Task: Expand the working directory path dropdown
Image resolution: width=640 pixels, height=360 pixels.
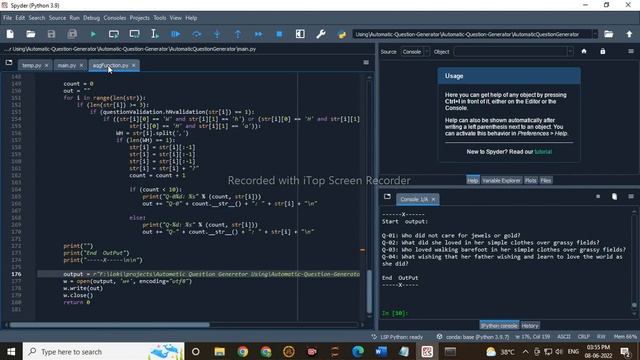Action: (x=595, y=34)
